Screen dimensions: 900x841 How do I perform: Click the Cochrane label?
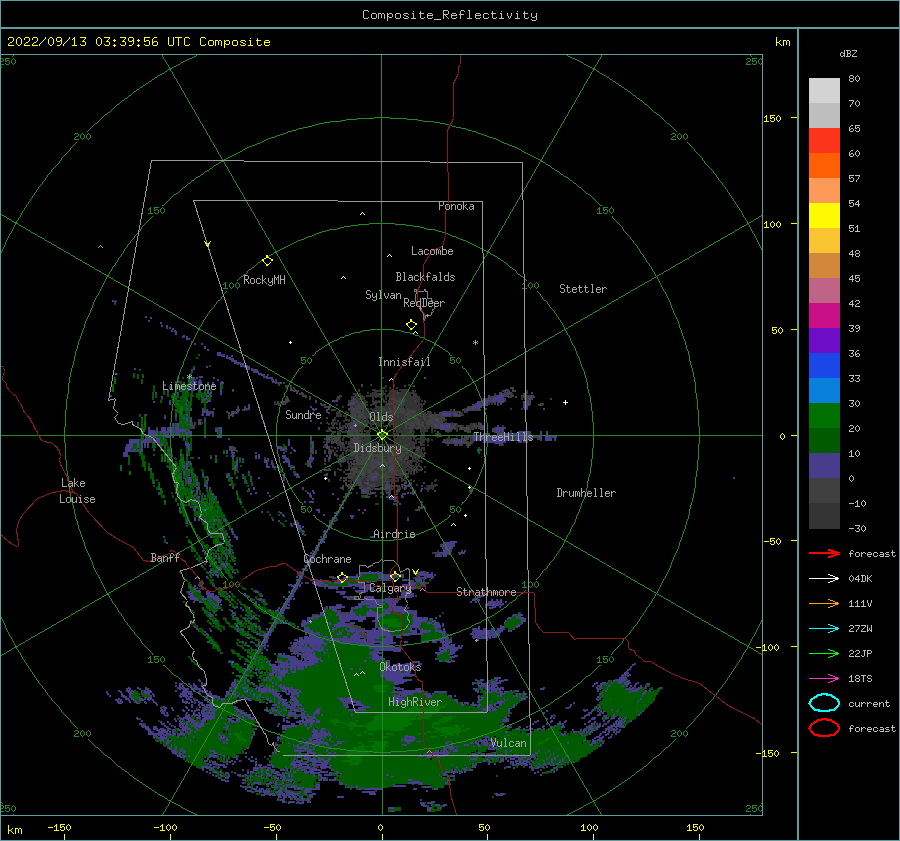(x=327, y=559)
